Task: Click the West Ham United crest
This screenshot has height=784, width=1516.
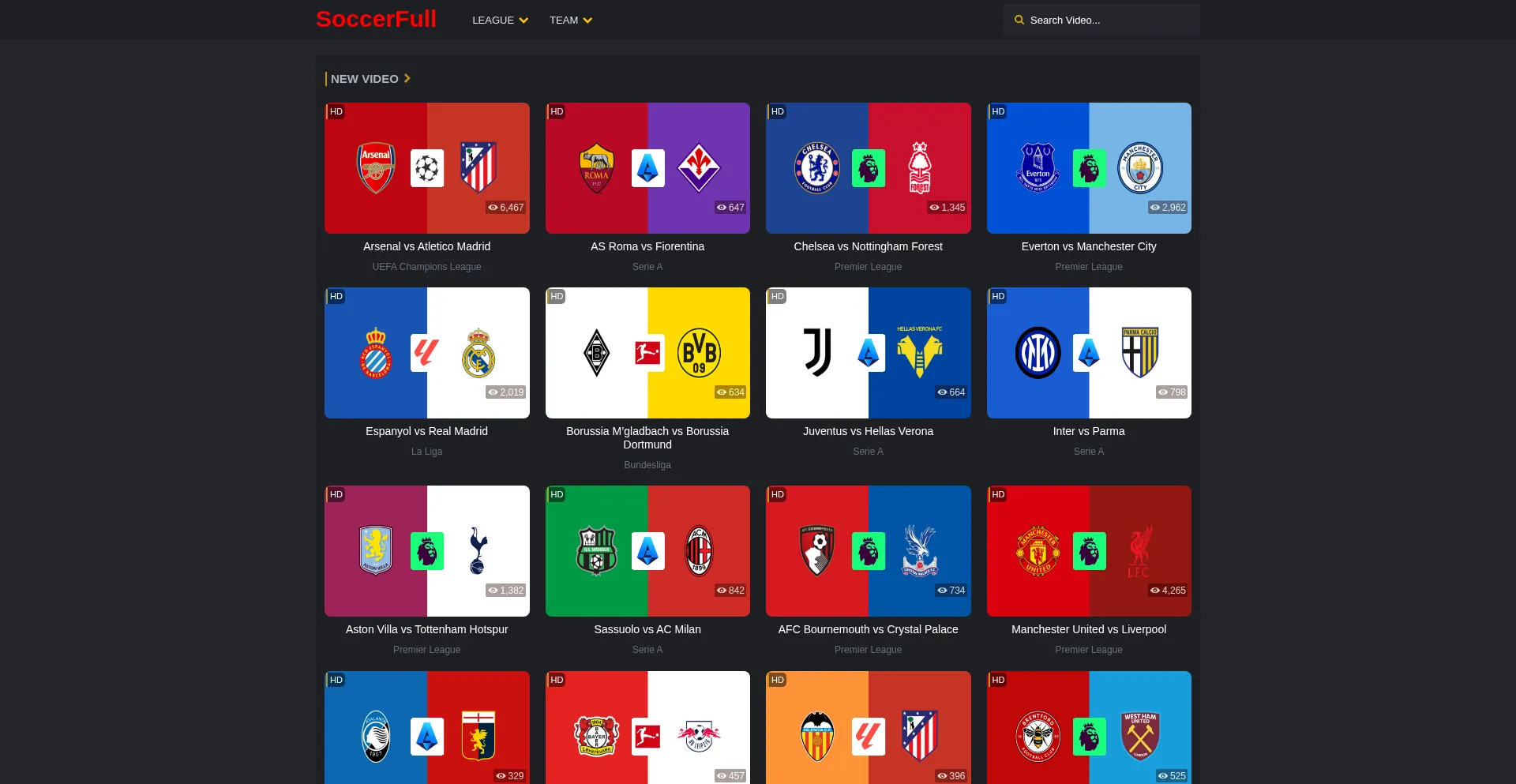Action: click(x=1140, y=737)
